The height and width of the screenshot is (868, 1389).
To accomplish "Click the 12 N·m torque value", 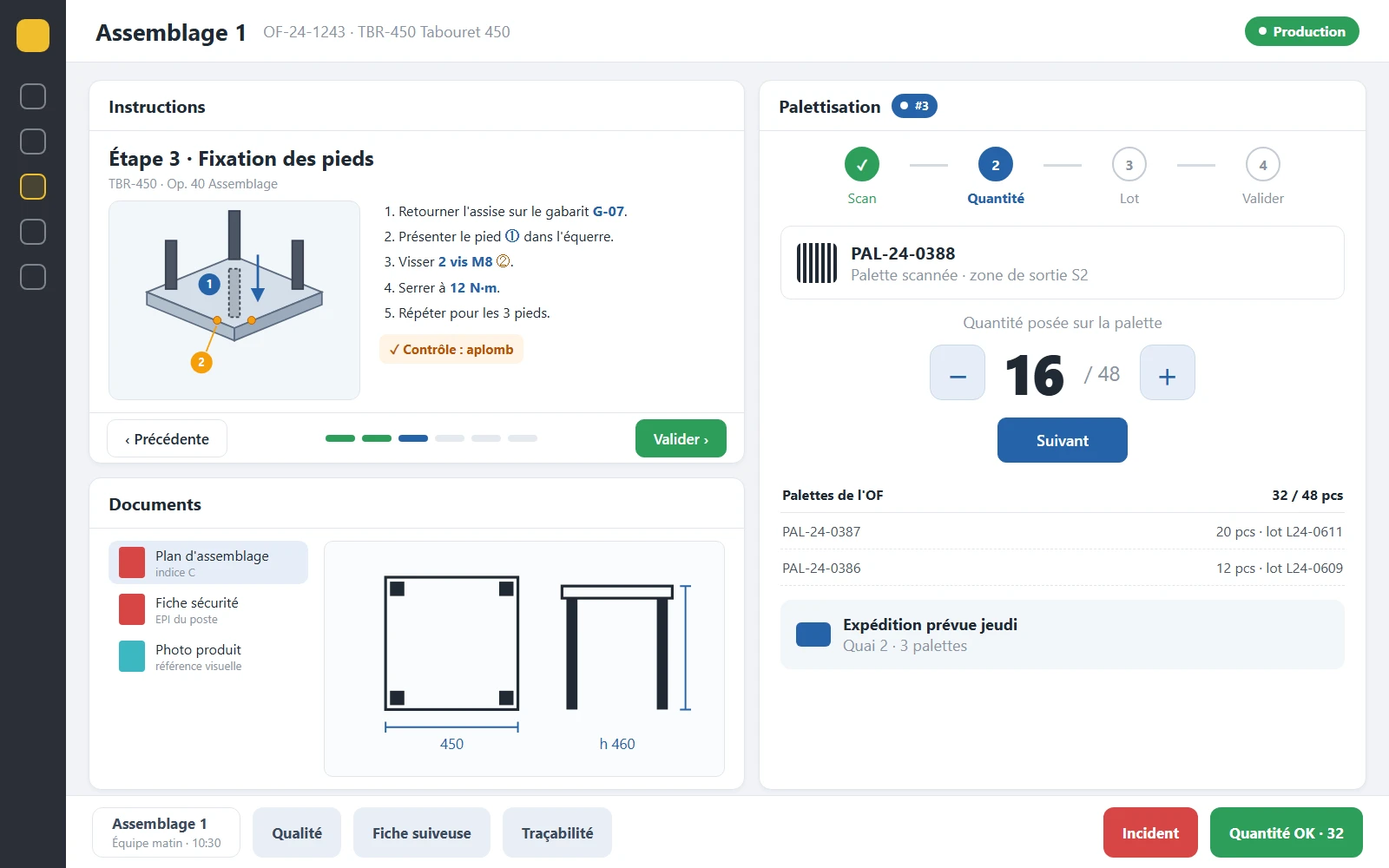I will [474, 287].
